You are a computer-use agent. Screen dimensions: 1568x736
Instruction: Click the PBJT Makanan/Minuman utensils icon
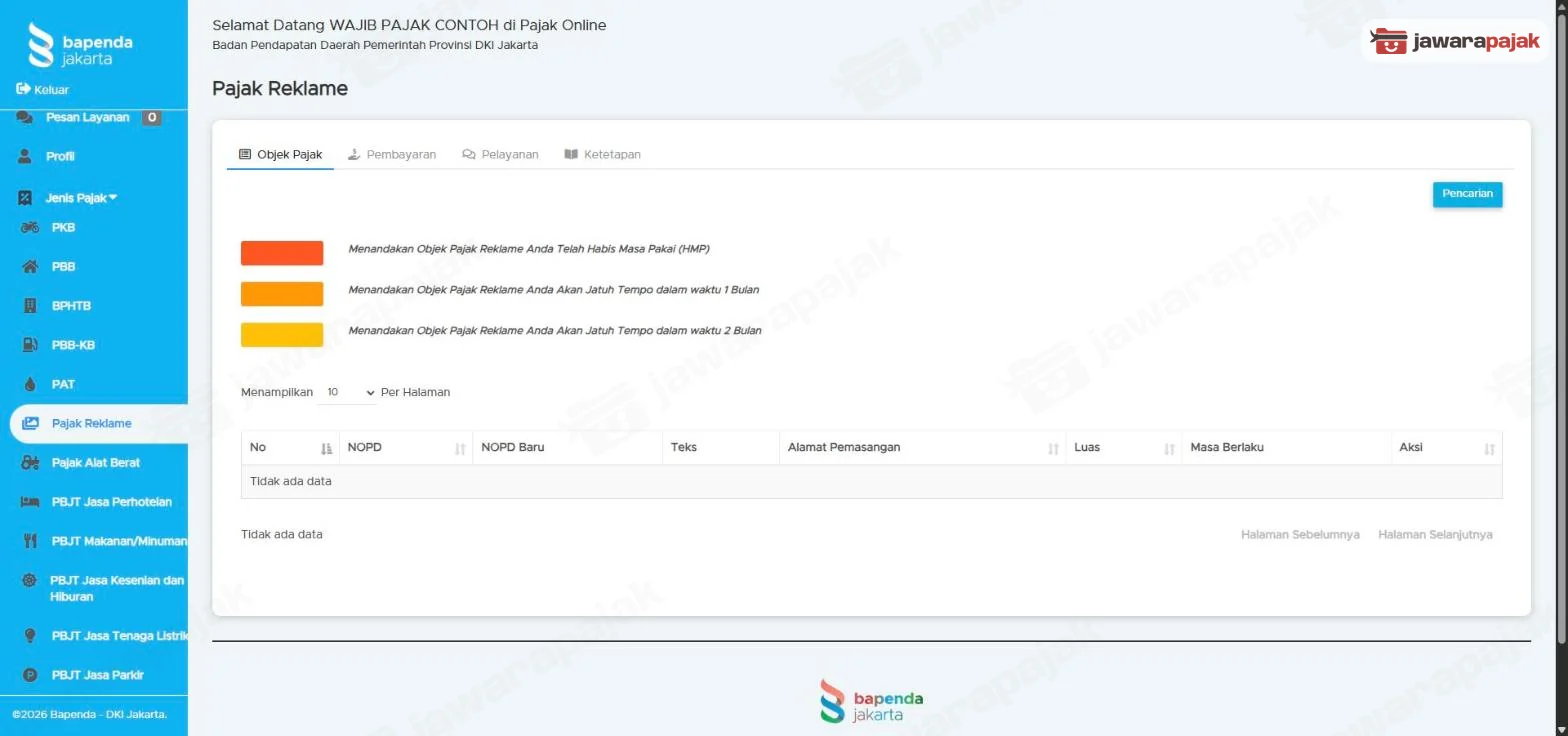coord(30,541)
